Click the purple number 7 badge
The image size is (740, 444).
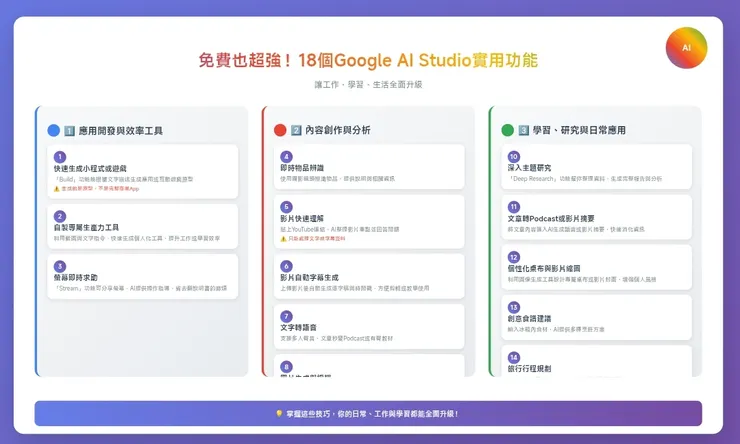point(286,316)
